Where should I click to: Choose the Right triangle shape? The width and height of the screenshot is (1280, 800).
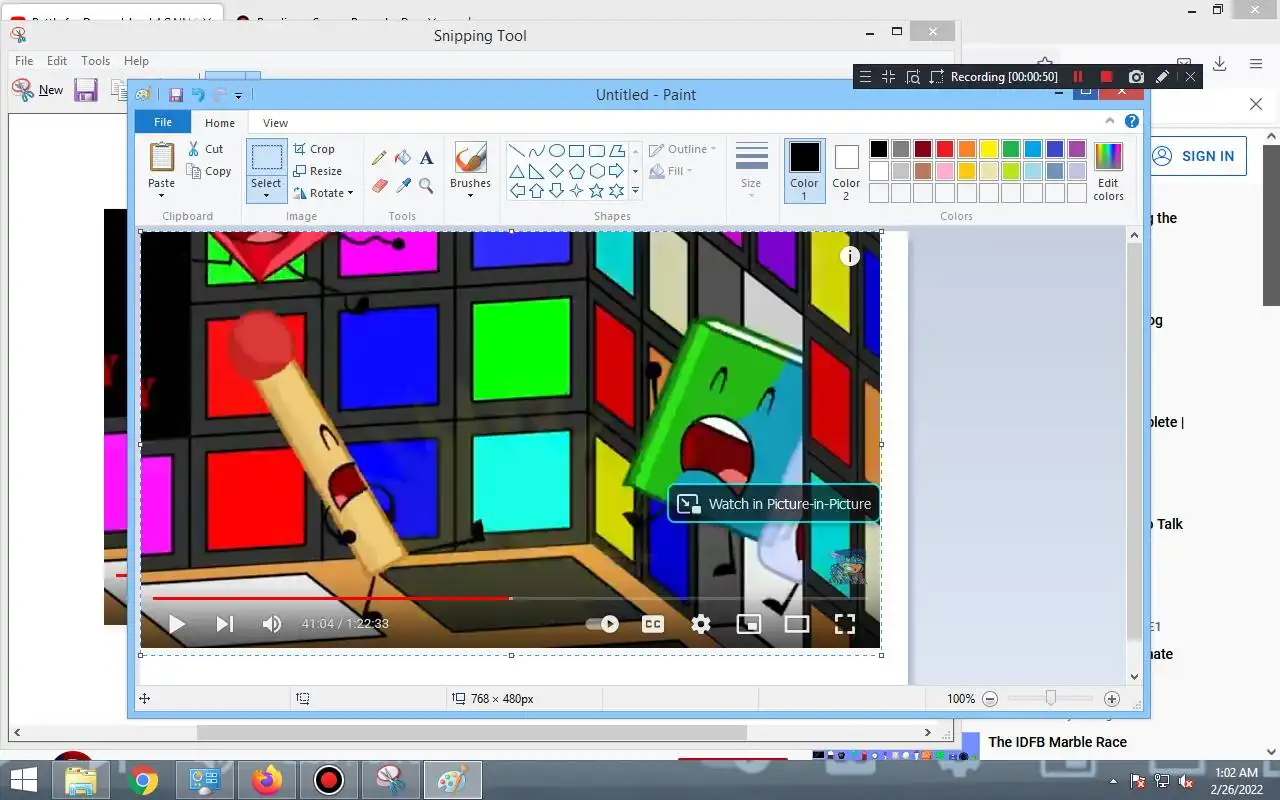(537, 171)
